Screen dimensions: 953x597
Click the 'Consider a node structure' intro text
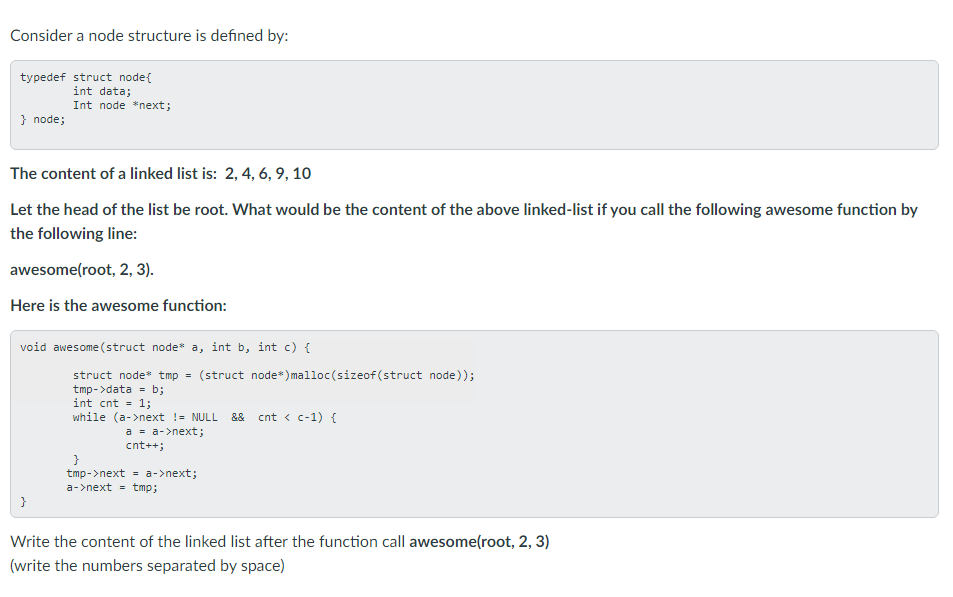point(149,36)
